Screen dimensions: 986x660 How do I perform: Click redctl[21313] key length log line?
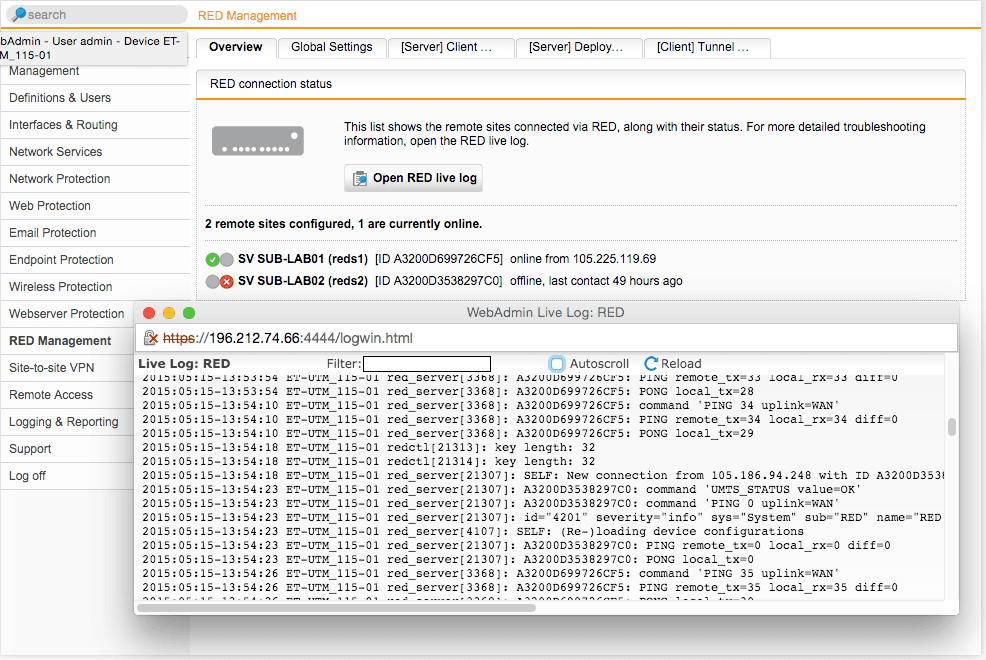click(368, 448)
